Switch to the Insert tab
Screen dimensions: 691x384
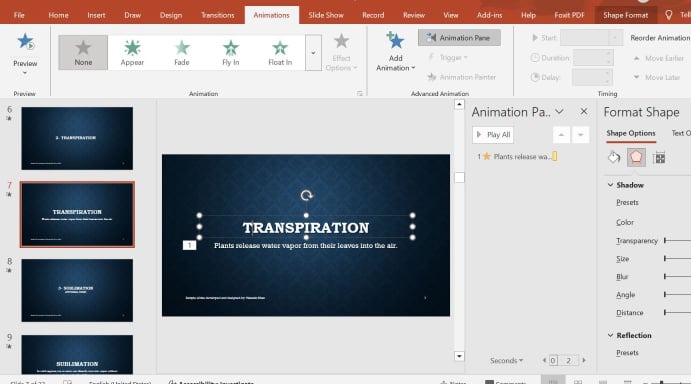(96, 15)
